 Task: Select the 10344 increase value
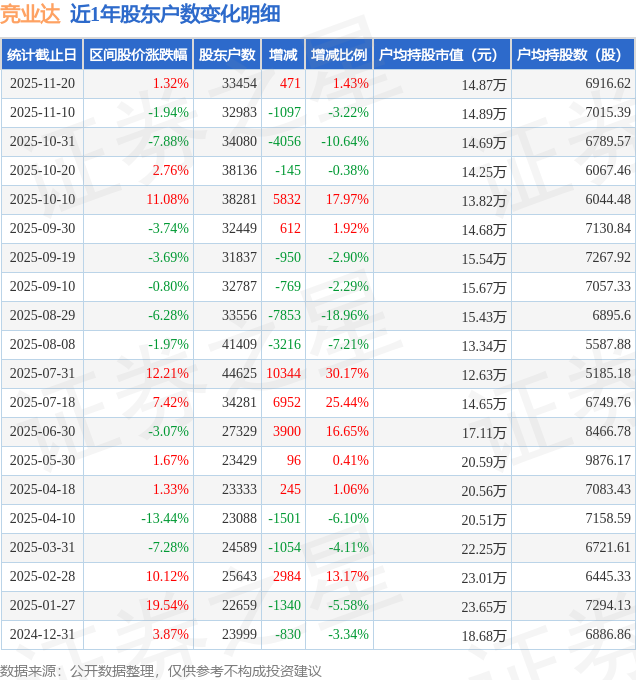284,373
